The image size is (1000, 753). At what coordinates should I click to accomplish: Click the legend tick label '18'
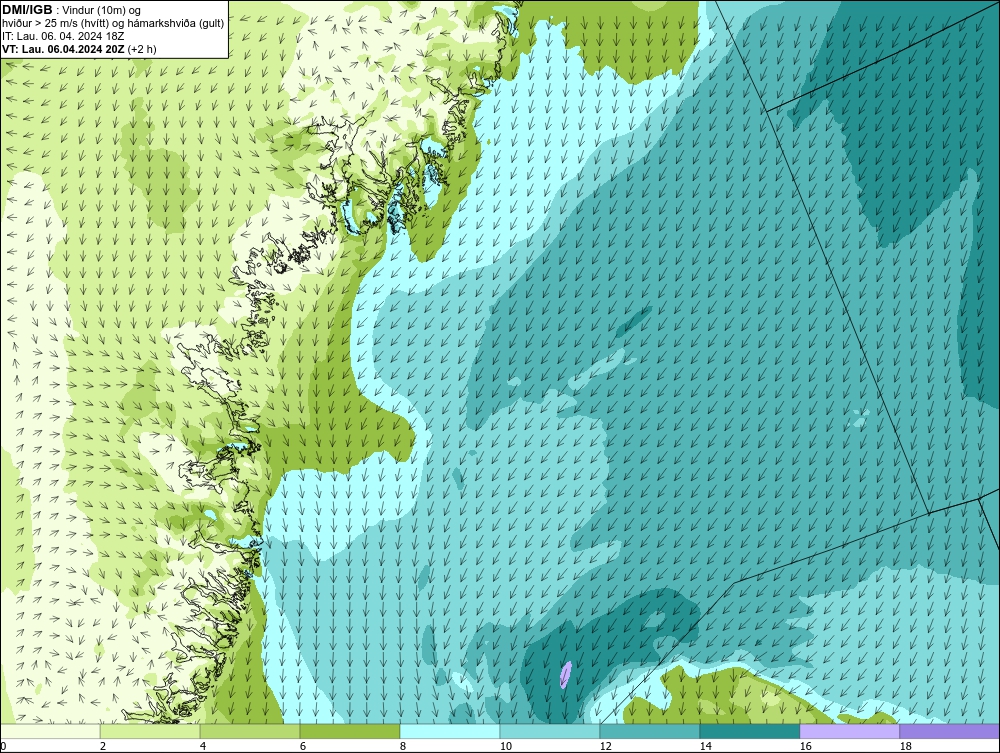click(906, 746)
